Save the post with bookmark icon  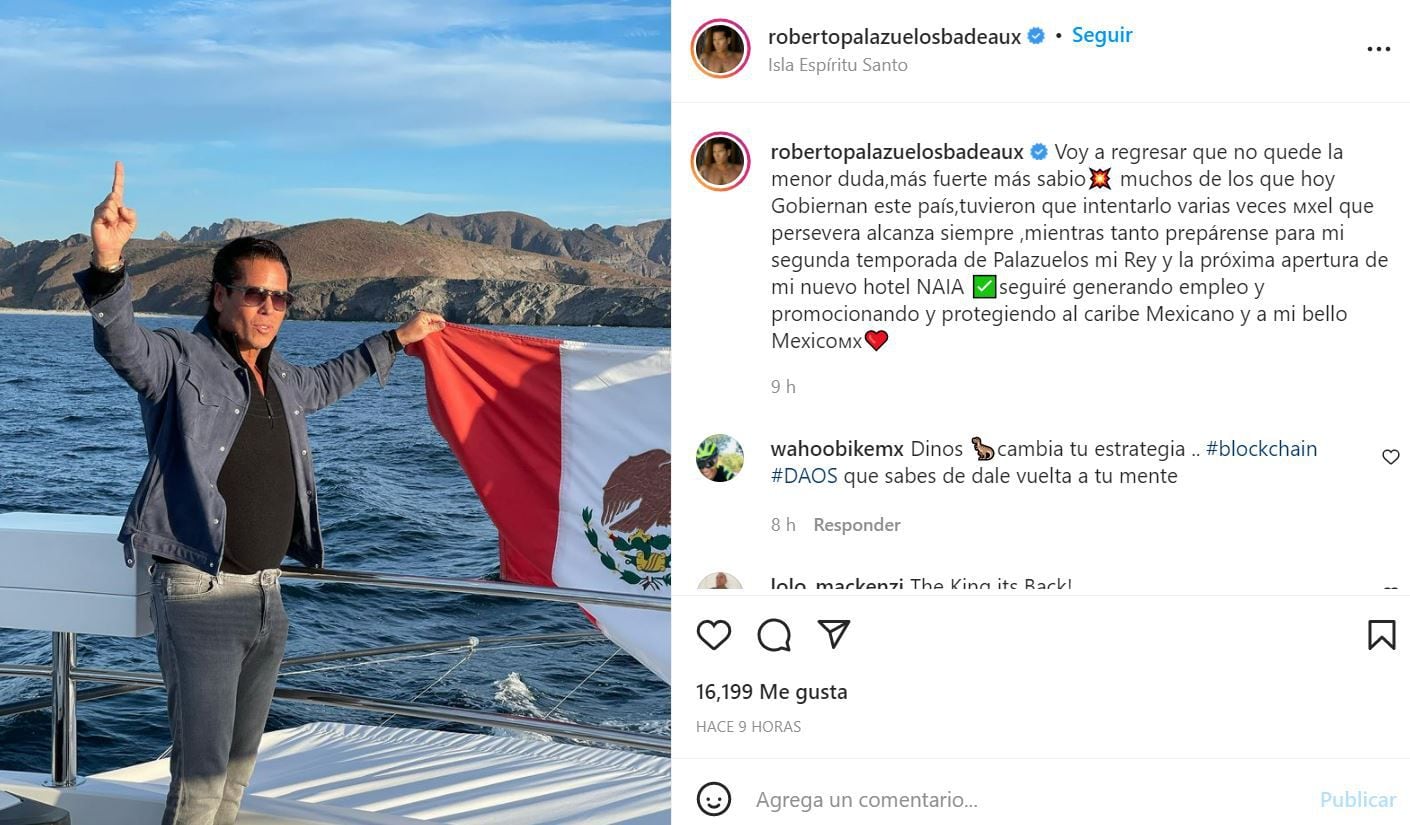1381,635
